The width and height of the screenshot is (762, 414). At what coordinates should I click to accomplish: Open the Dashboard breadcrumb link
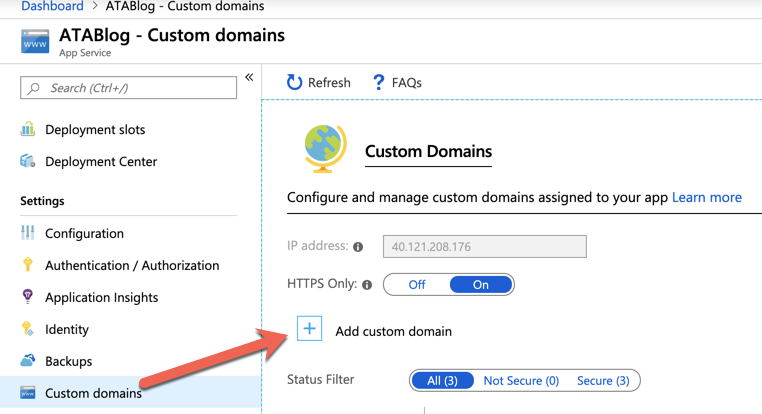point(52,6)
